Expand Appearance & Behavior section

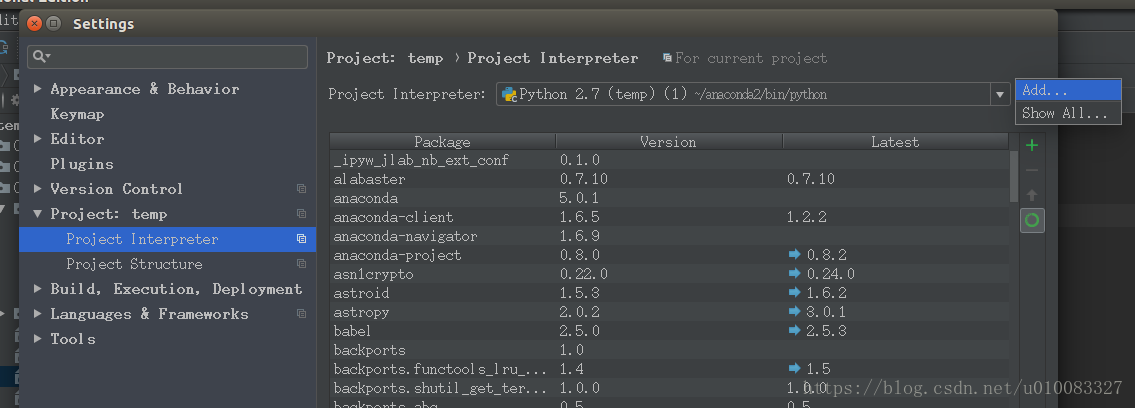[x=38, y=88]
